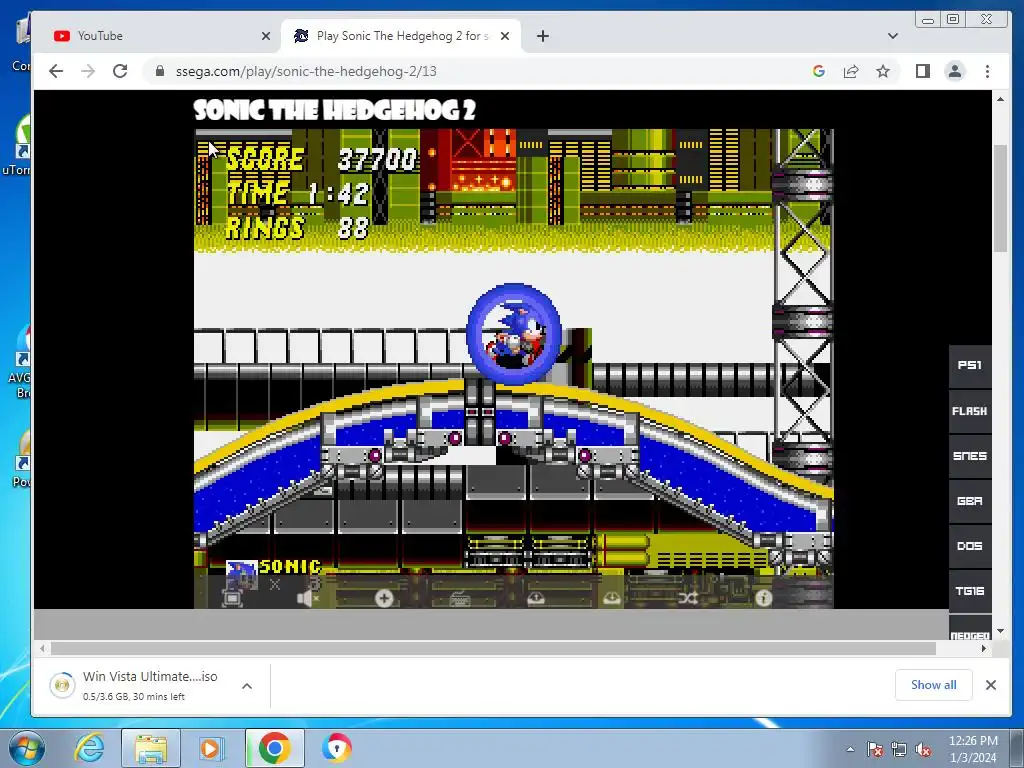The image size is (1024, 768).
Task: Click the plus gamepad icon in emulator bar
Action: point(384,598)
